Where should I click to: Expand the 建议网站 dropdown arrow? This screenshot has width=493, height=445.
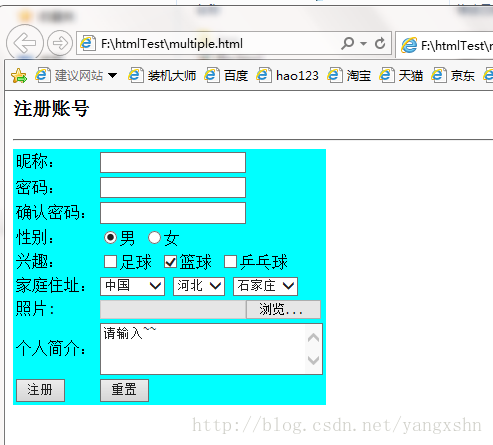point(112,76)
